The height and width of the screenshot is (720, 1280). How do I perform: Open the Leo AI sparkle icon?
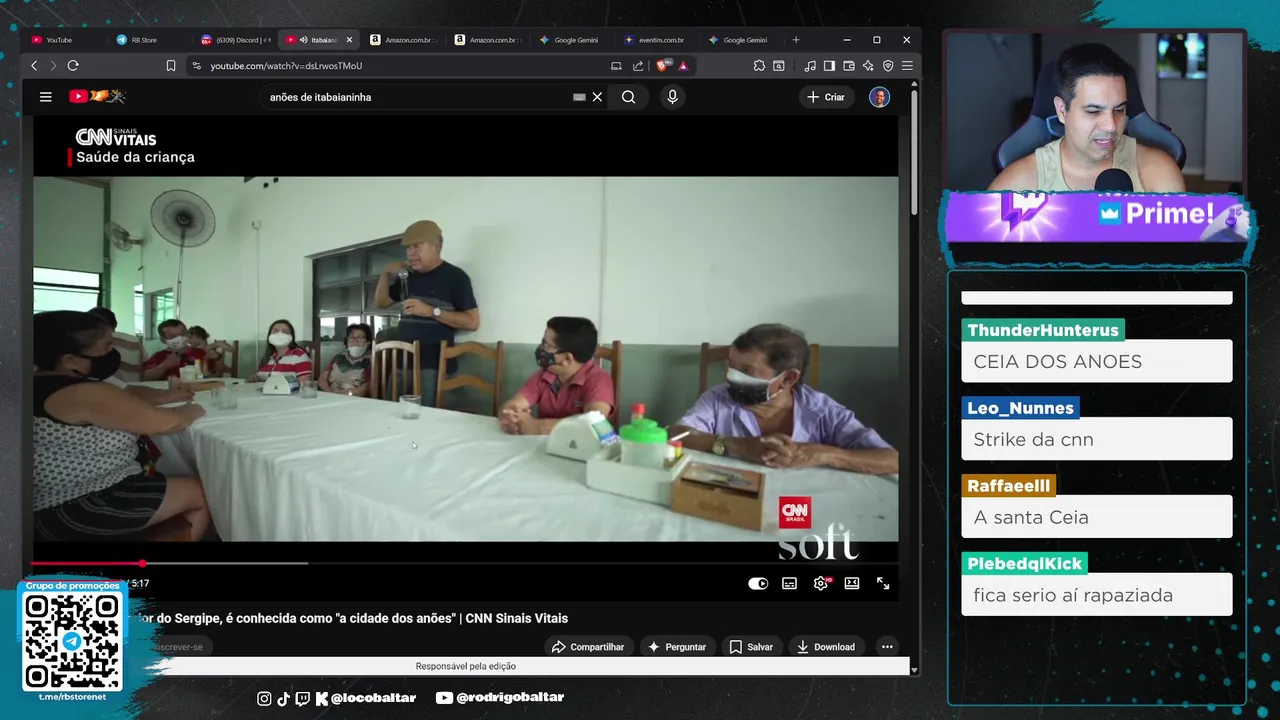(868, 66)
